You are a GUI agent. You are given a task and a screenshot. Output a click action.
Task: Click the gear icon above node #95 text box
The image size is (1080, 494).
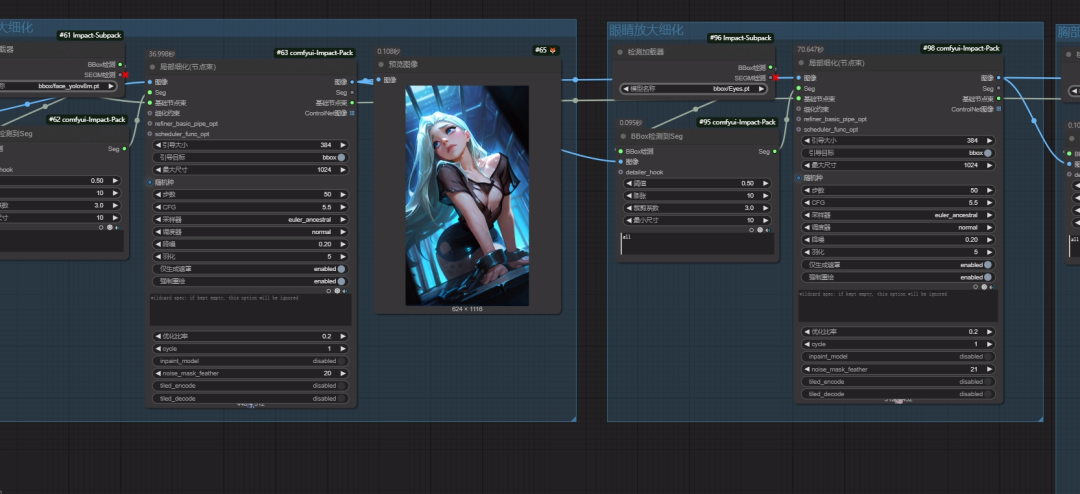(760, 229)
